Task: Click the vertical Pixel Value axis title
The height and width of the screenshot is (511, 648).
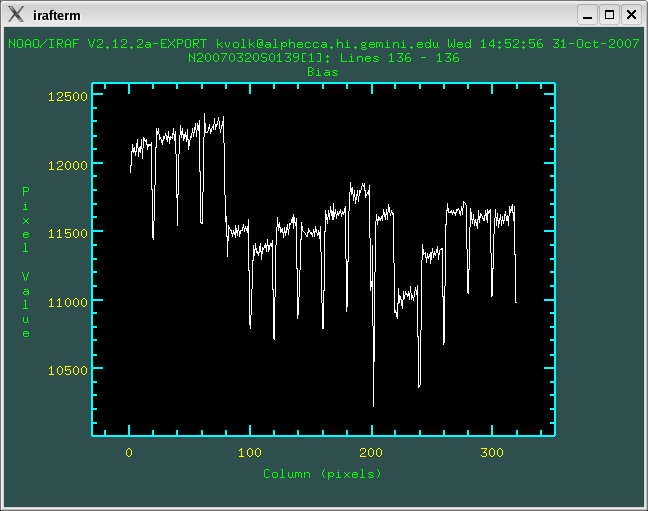Action: [26, 263]
